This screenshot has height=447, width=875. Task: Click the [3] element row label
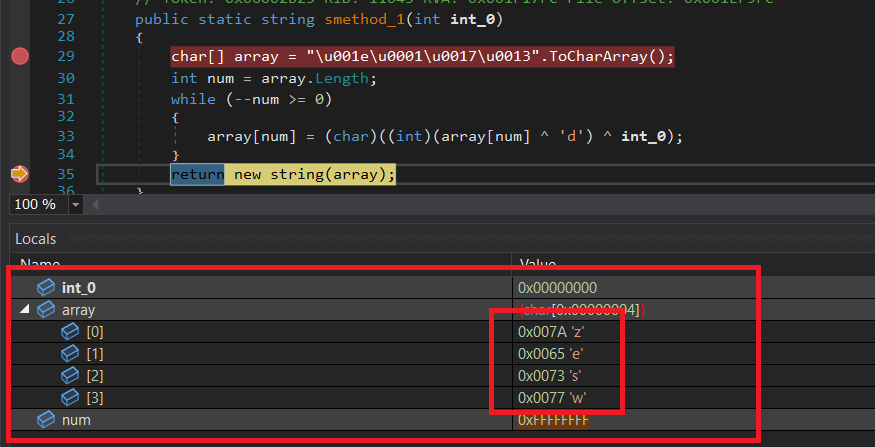[95, 398]
